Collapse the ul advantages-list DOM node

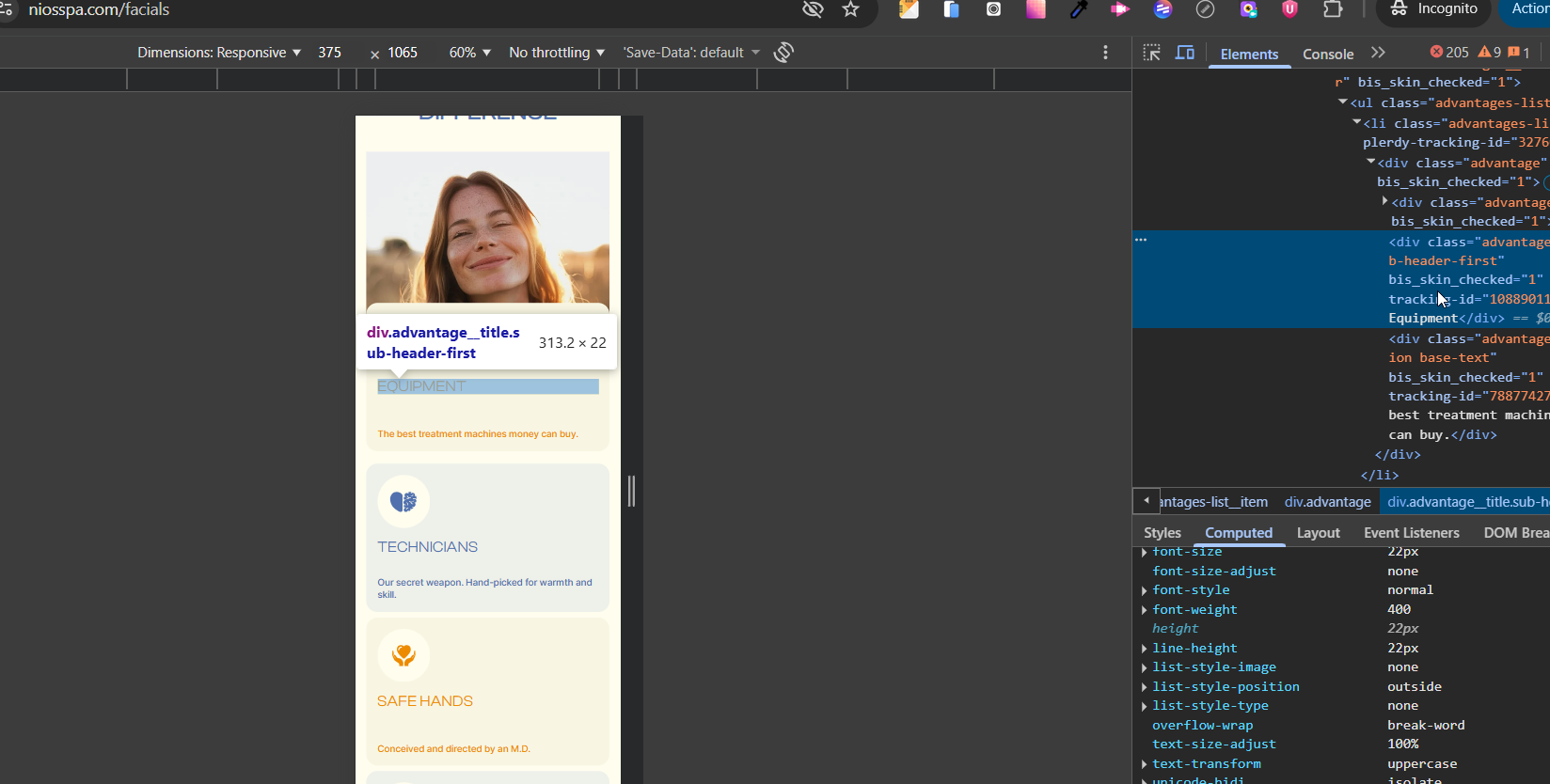(1343, 102)
